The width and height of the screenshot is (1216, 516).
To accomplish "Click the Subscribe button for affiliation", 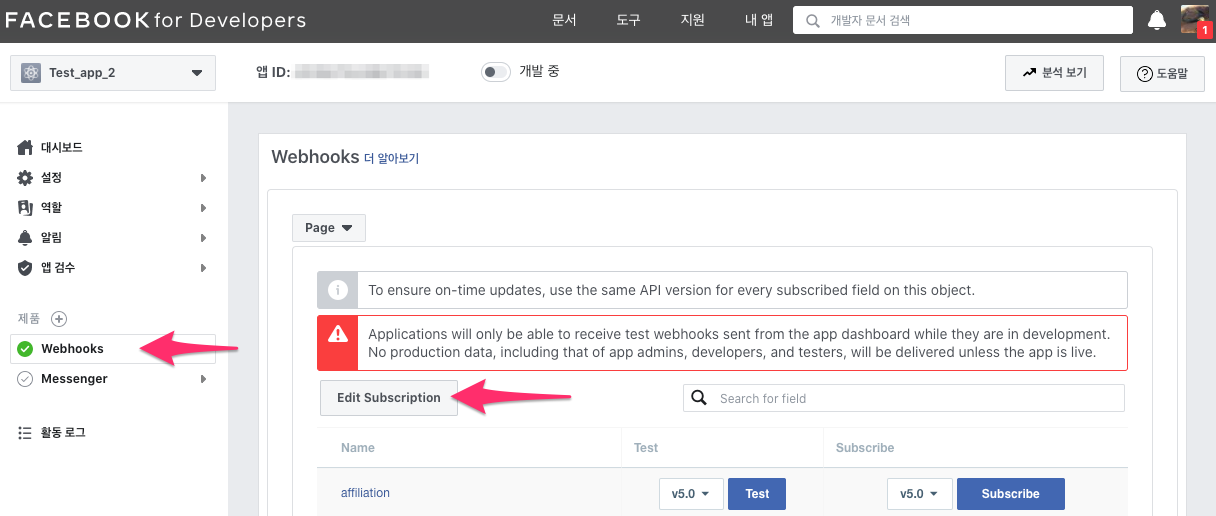I will tap(1011, 494).
